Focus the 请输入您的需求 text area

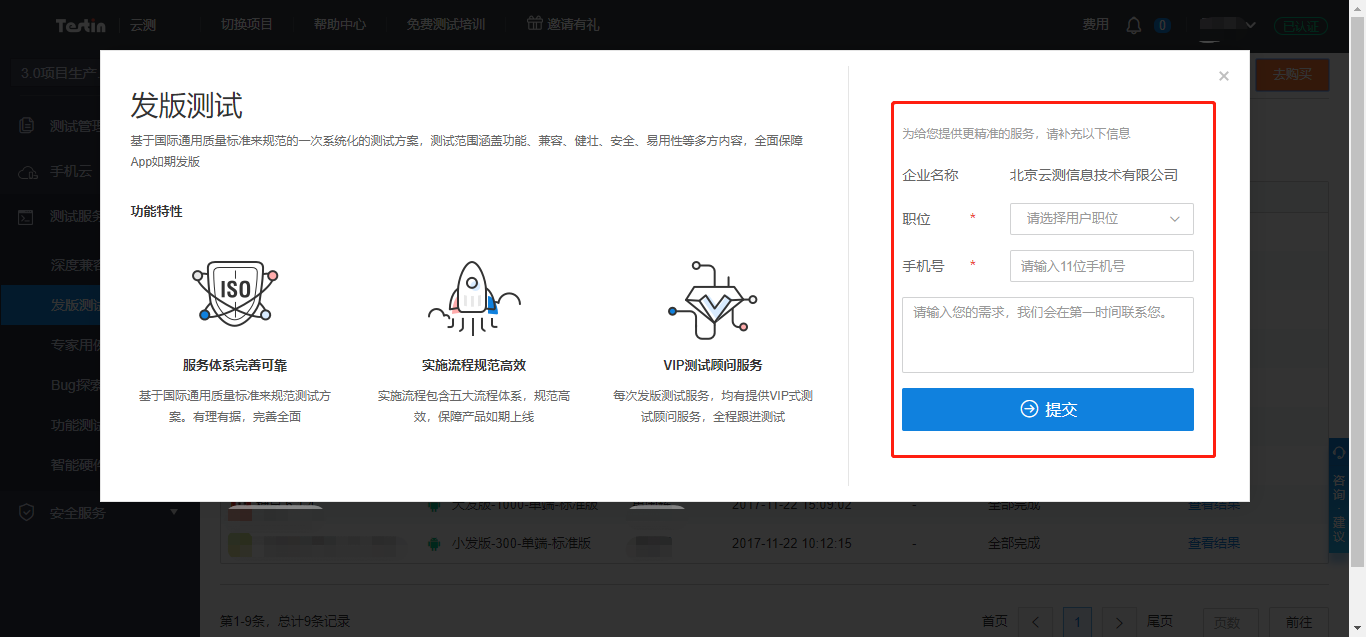[x=1048, y=335]
